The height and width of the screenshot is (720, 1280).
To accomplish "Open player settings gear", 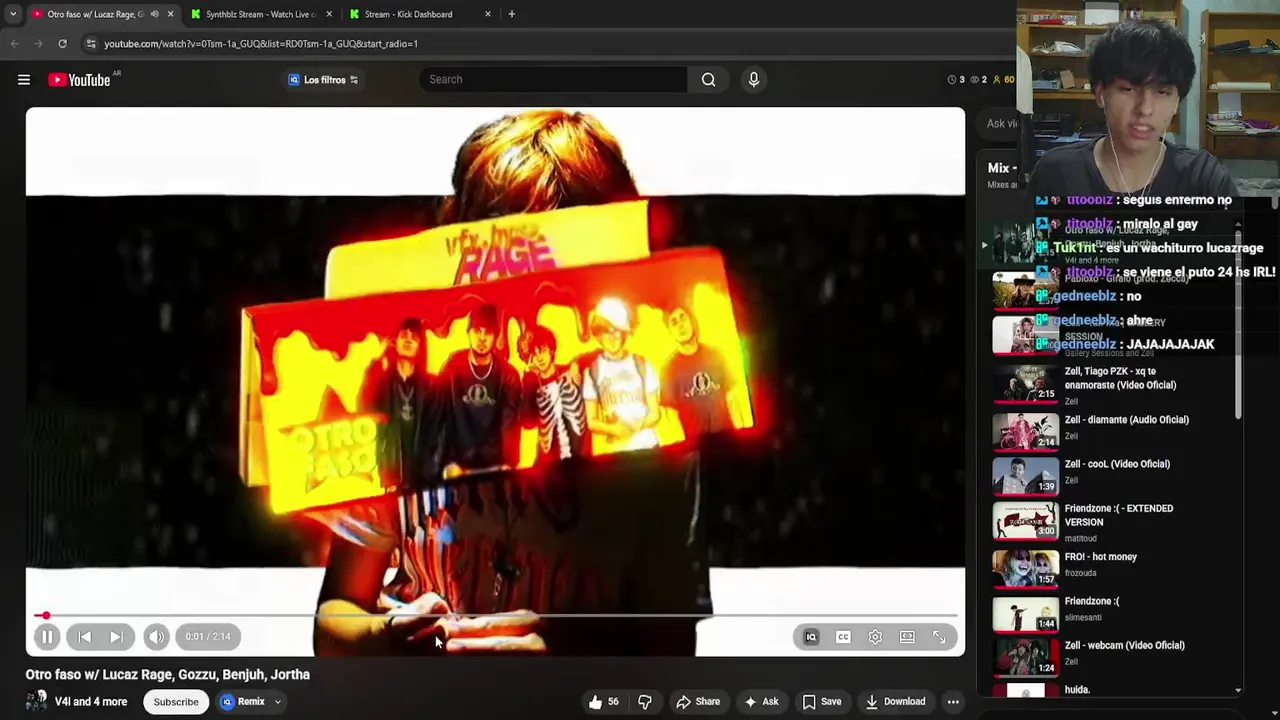I will (875, 637).
